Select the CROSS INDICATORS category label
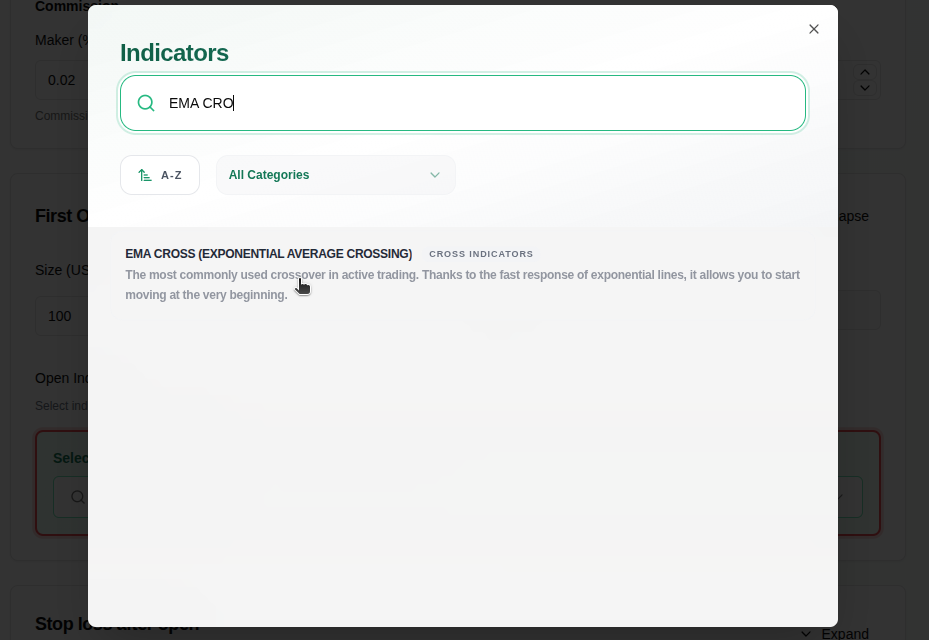The height and width of the screenshot is (640, 929). (x=481, y=253)
